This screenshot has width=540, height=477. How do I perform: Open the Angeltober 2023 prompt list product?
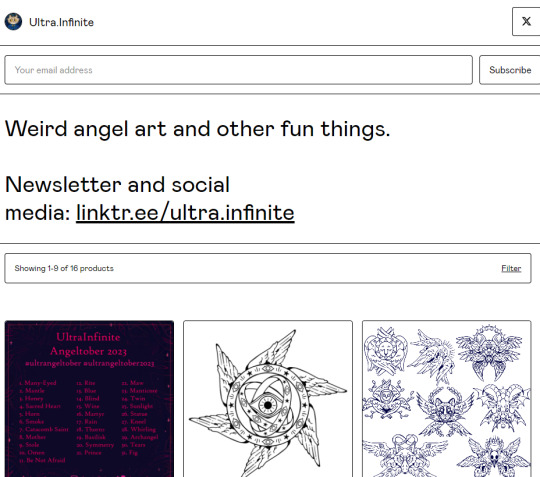tap(89, 399)
